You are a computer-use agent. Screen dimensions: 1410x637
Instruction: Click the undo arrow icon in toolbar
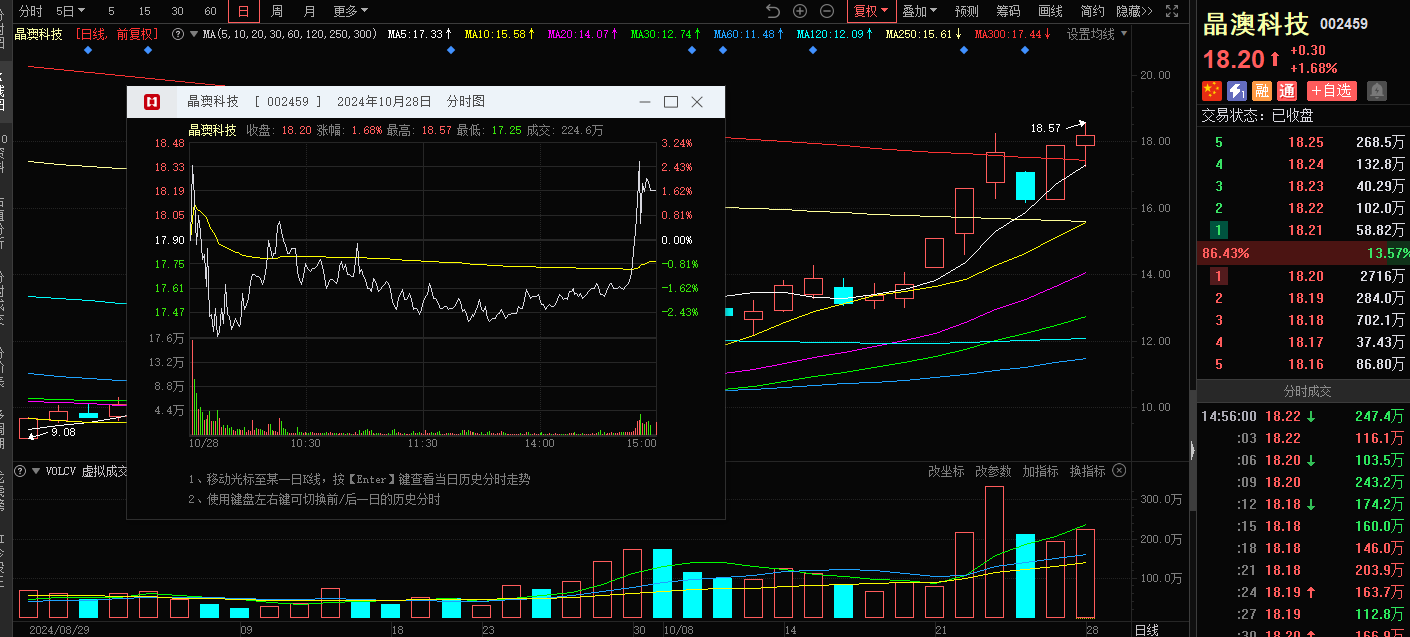(772, 11)
